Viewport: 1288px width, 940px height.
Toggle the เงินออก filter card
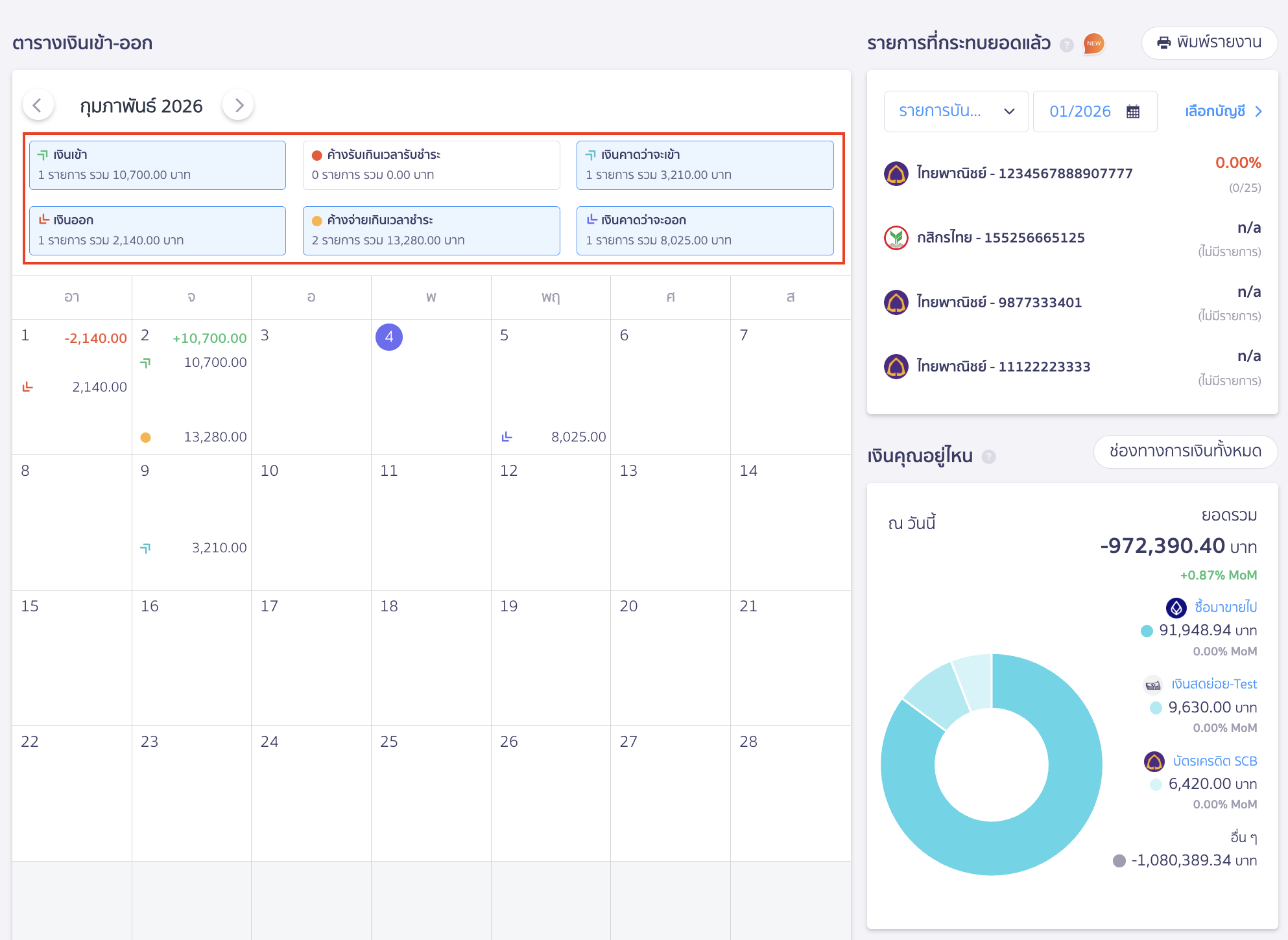click(157, 230)
